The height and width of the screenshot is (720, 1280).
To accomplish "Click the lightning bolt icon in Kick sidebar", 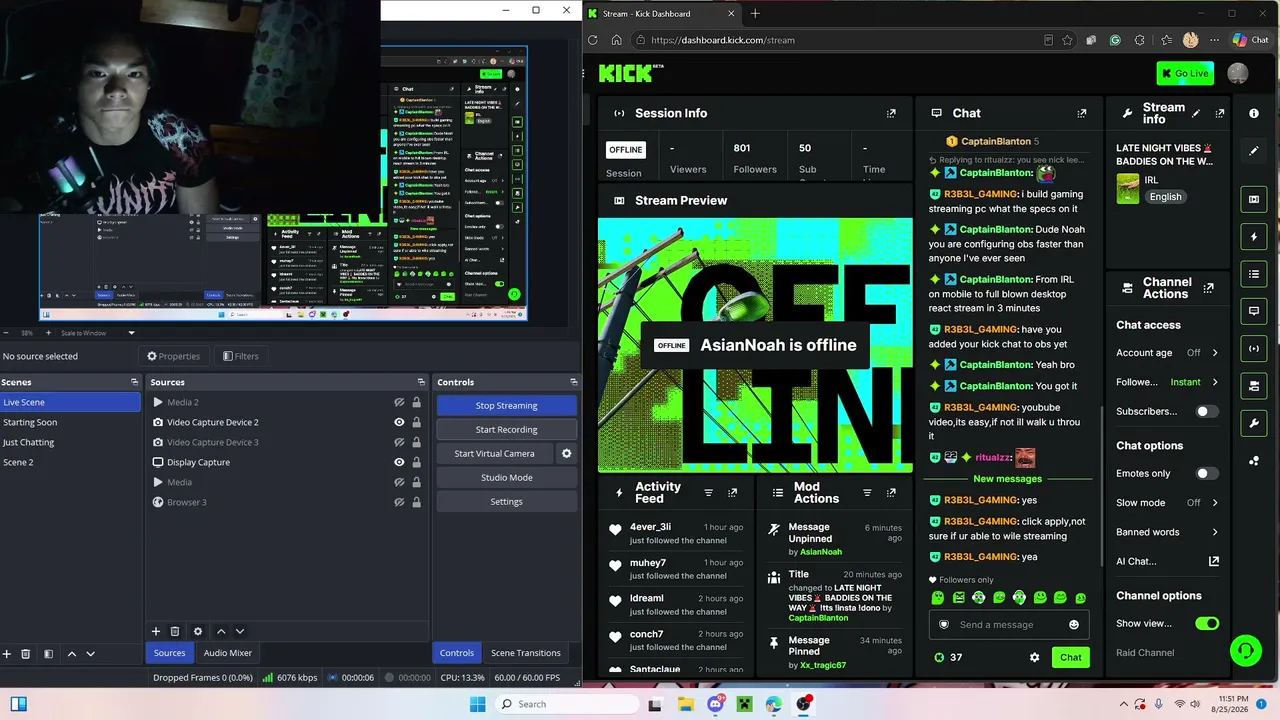I will 1254,237.
